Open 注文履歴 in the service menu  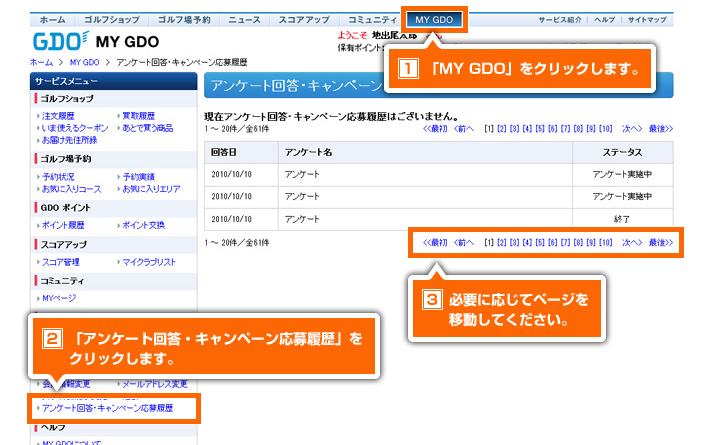[58, 116]
